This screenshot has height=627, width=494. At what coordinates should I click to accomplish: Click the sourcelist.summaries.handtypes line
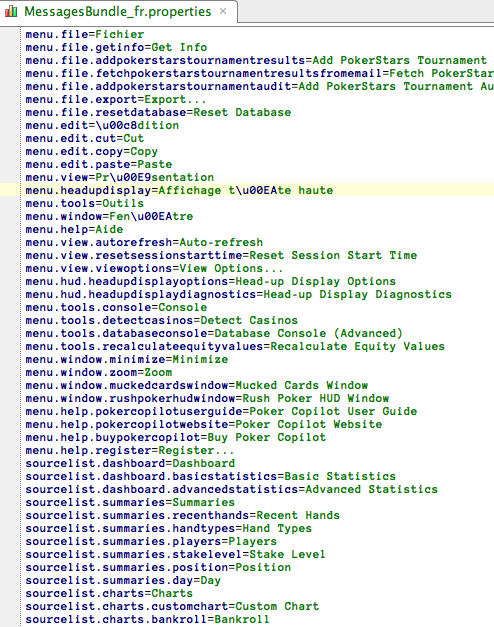[169, 528]
